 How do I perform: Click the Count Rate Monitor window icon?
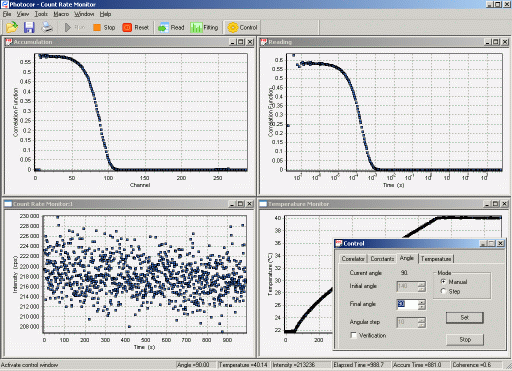tap(8, 204)
